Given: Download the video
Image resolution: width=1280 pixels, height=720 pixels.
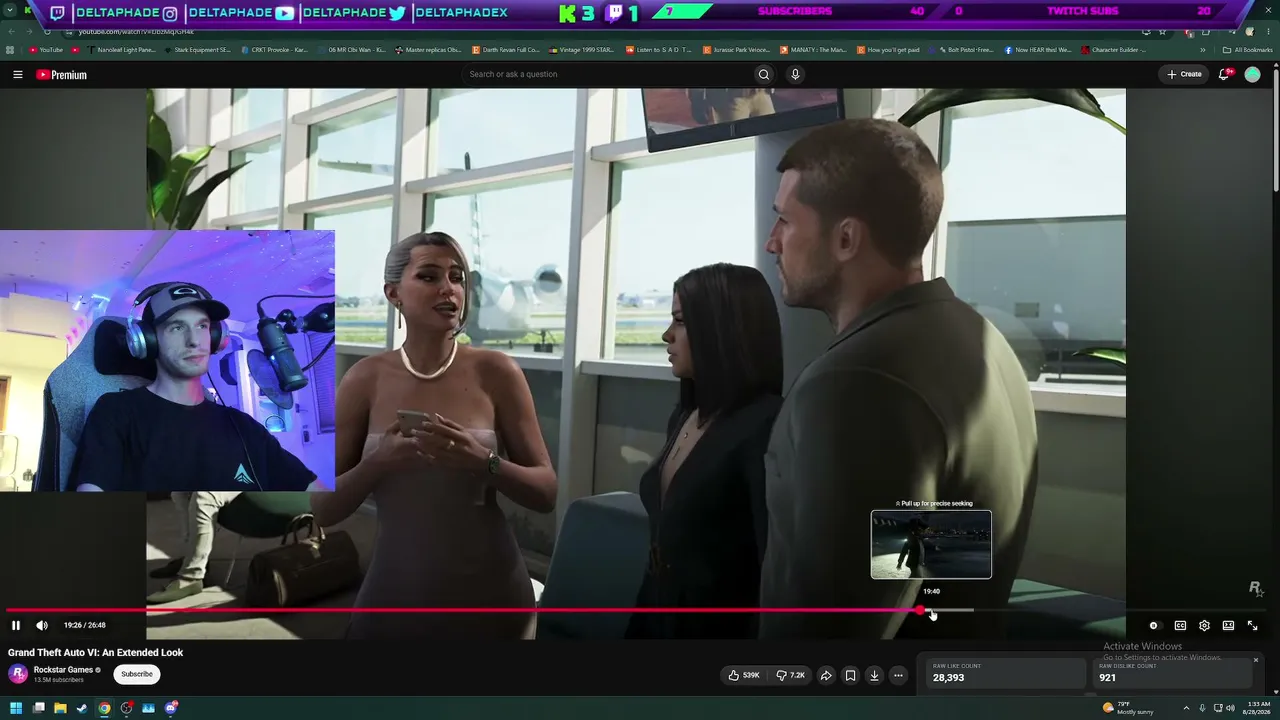Looking at the screenshot, I should pos(874,675).
